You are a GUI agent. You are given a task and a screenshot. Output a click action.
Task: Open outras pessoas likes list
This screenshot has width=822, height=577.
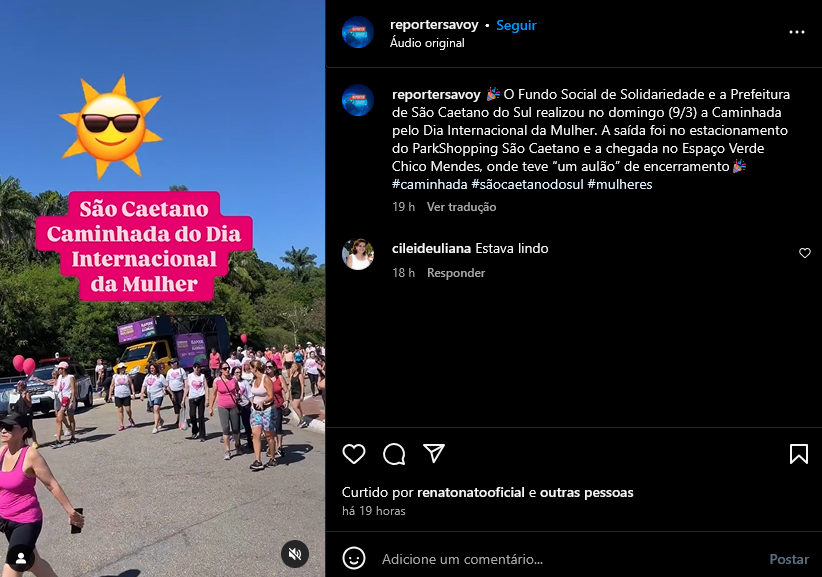coord(587,493)
